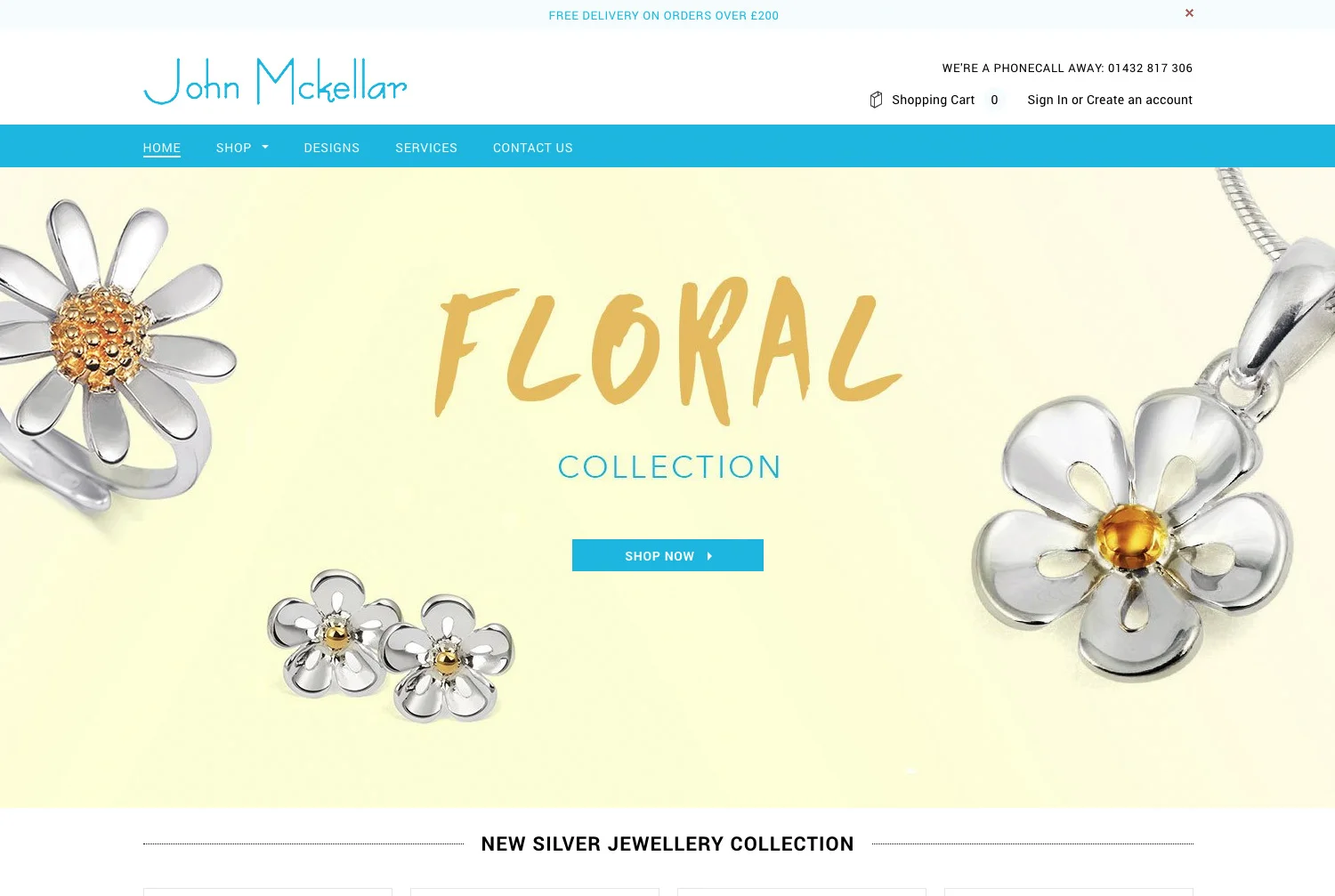This screenshot has width=1335, height=896.
Task: Click the cart item count badge
Action: [994, 100]
